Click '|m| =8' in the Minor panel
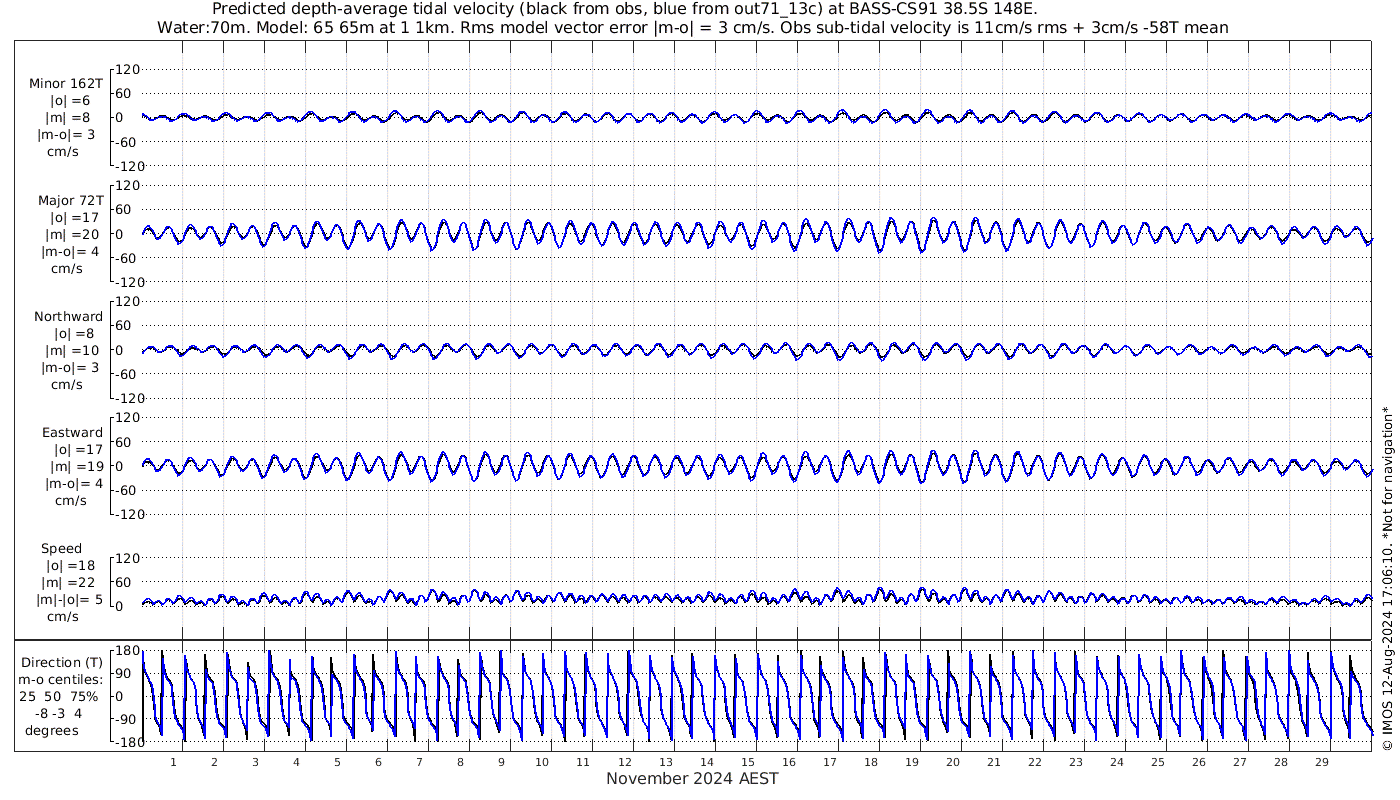Image resolution: width=1400 pixels, height=800 pixels. pos(70,118)
